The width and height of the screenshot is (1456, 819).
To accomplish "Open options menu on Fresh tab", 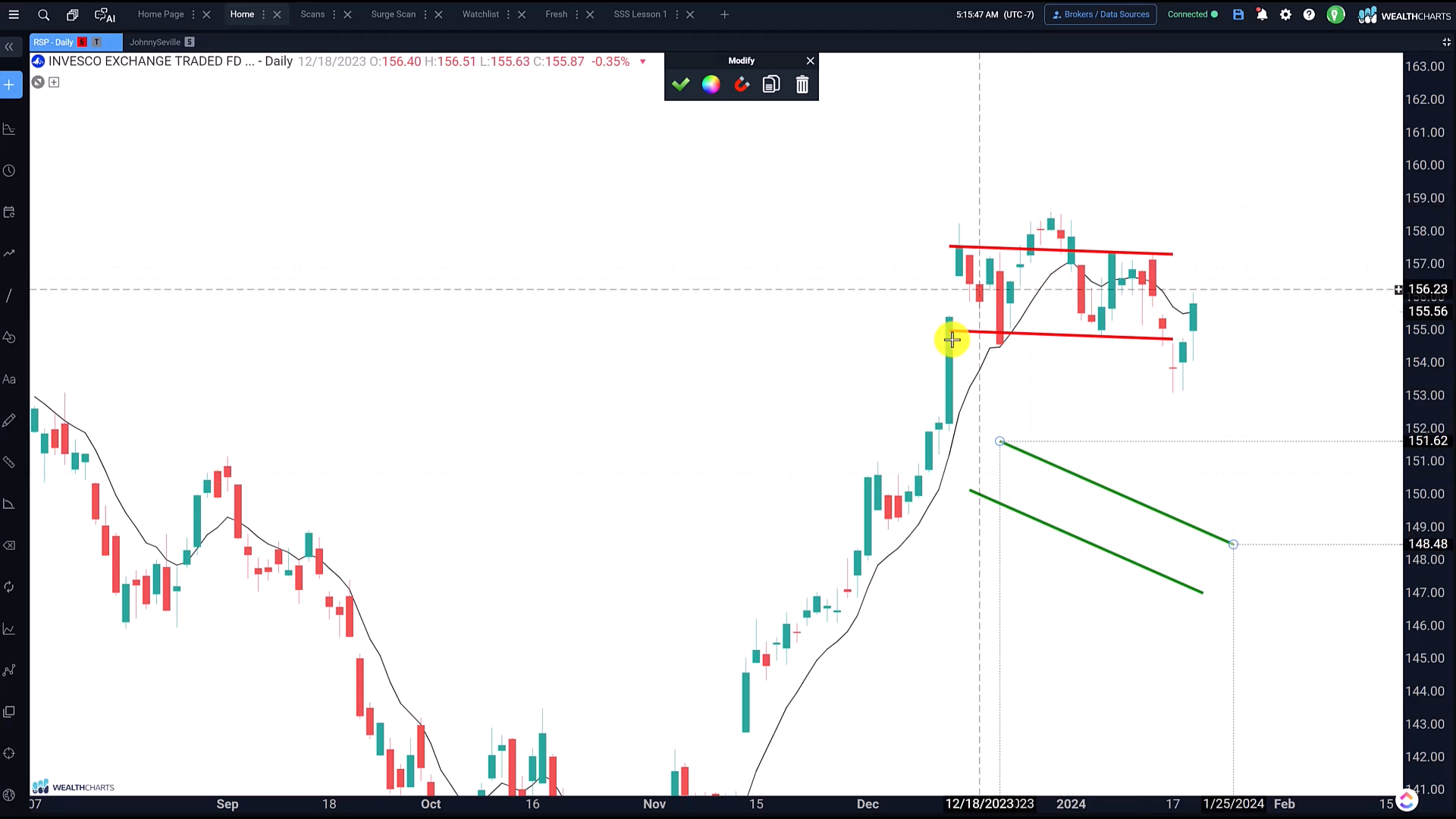I will (577, 14).
